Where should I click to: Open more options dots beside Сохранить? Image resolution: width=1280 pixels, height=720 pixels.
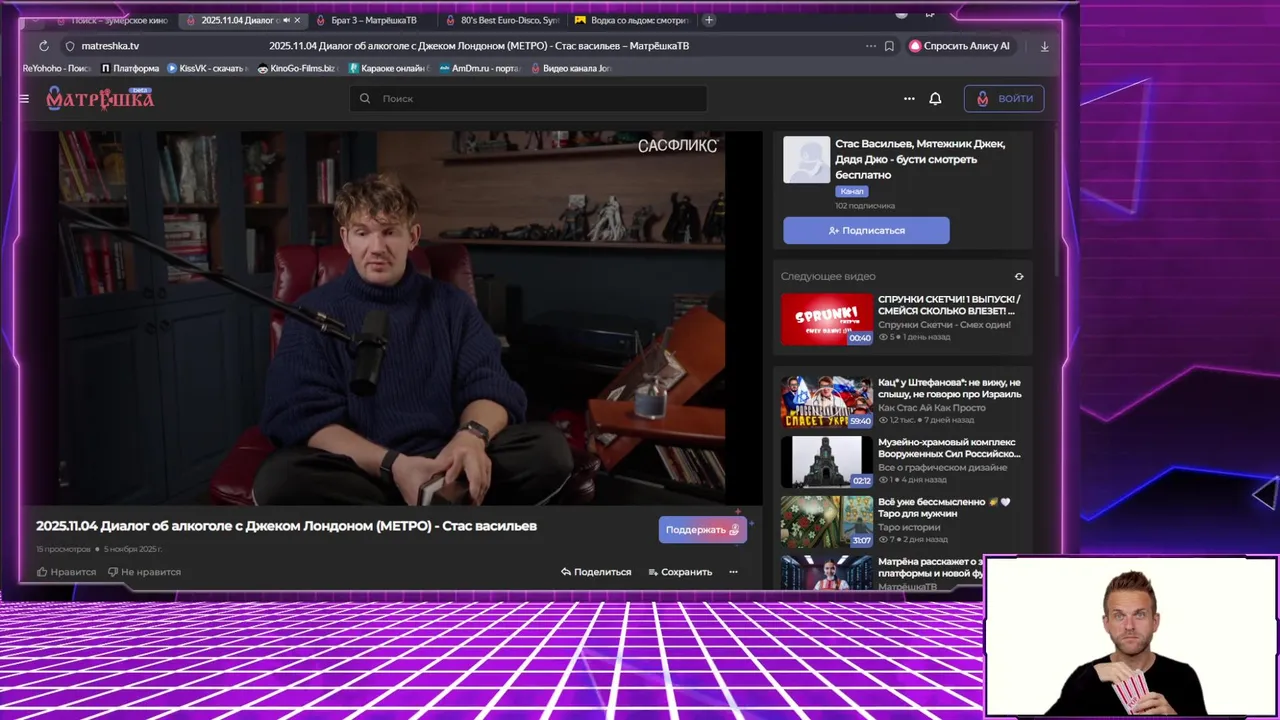pyautogui.click(x=733, y=572)
